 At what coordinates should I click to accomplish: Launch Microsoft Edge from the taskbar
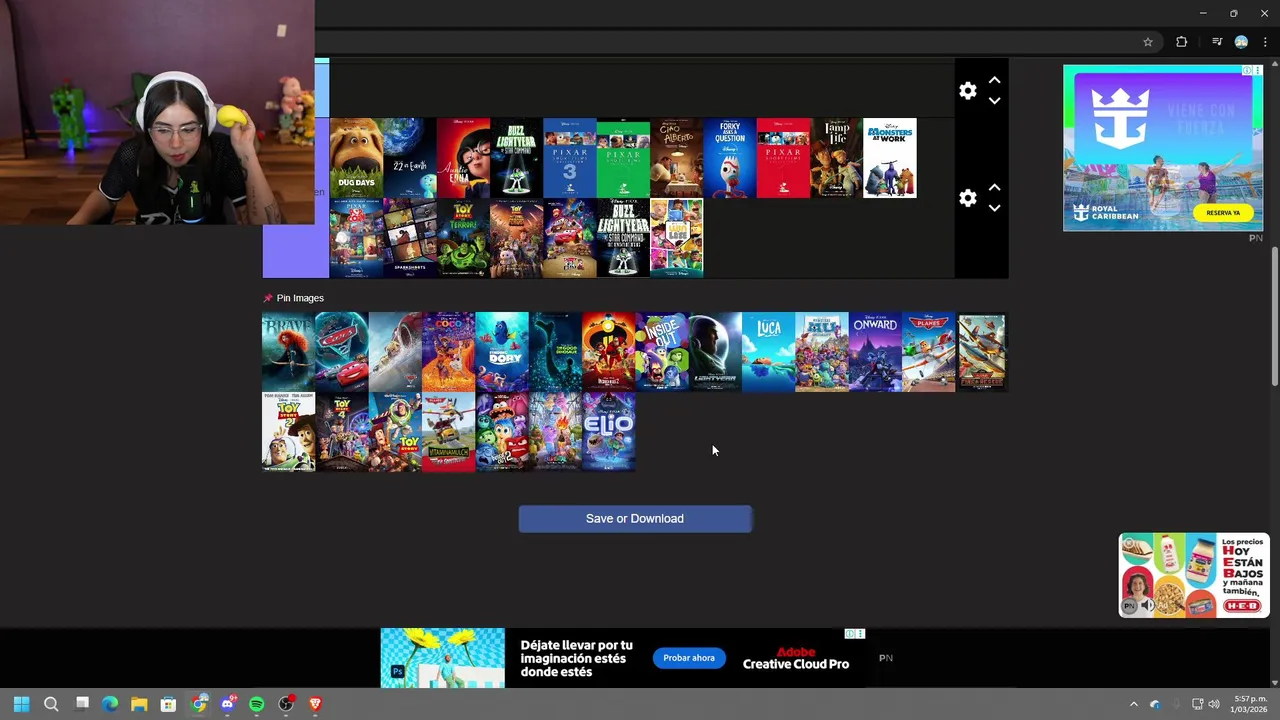pyautogui.click(x=110, y=704)
